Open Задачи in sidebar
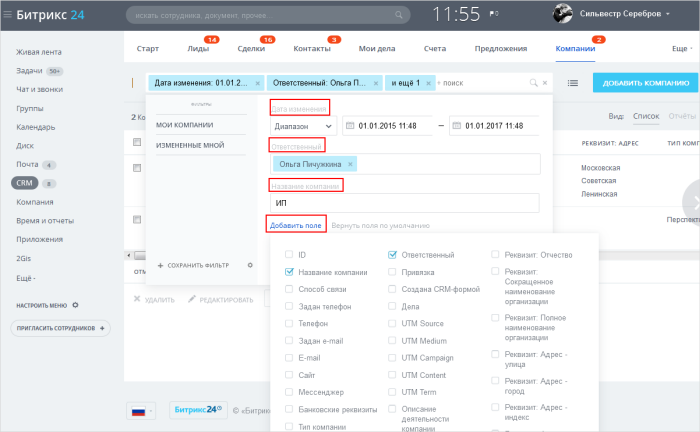 [x=29, y=71]
